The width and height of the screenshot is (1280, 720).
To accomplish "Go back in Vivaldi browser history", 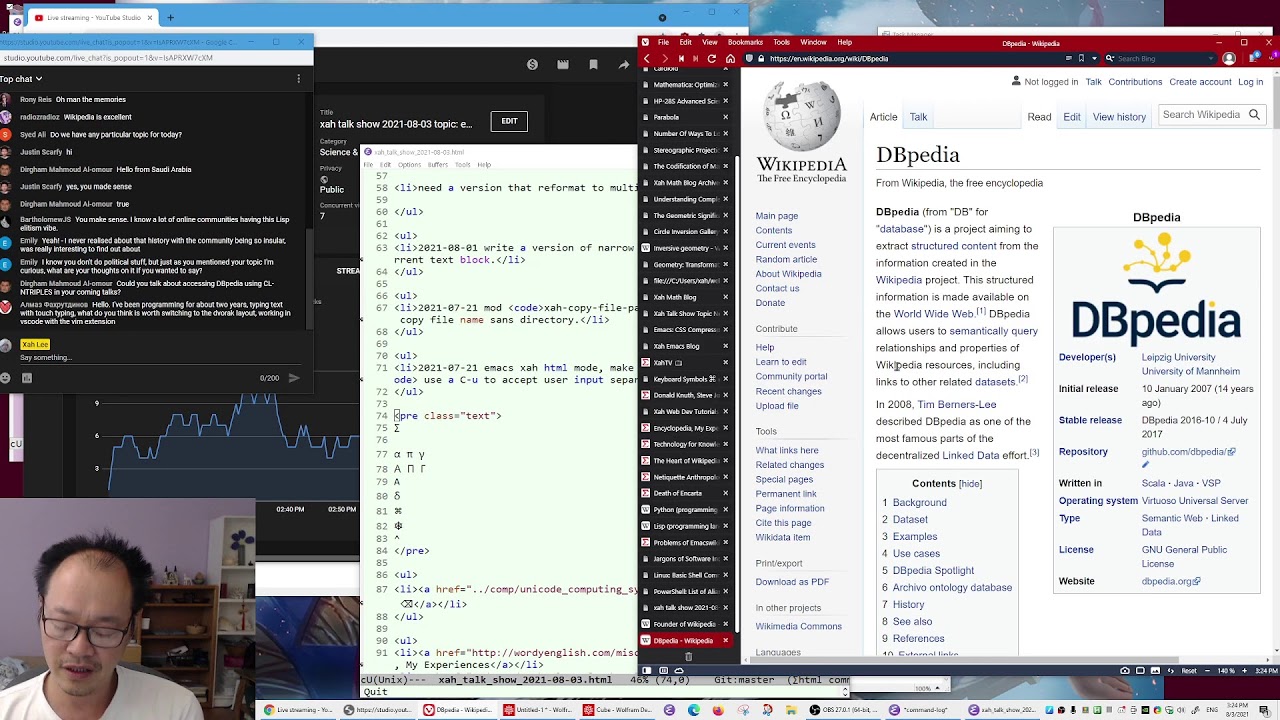I will [647, 58].
